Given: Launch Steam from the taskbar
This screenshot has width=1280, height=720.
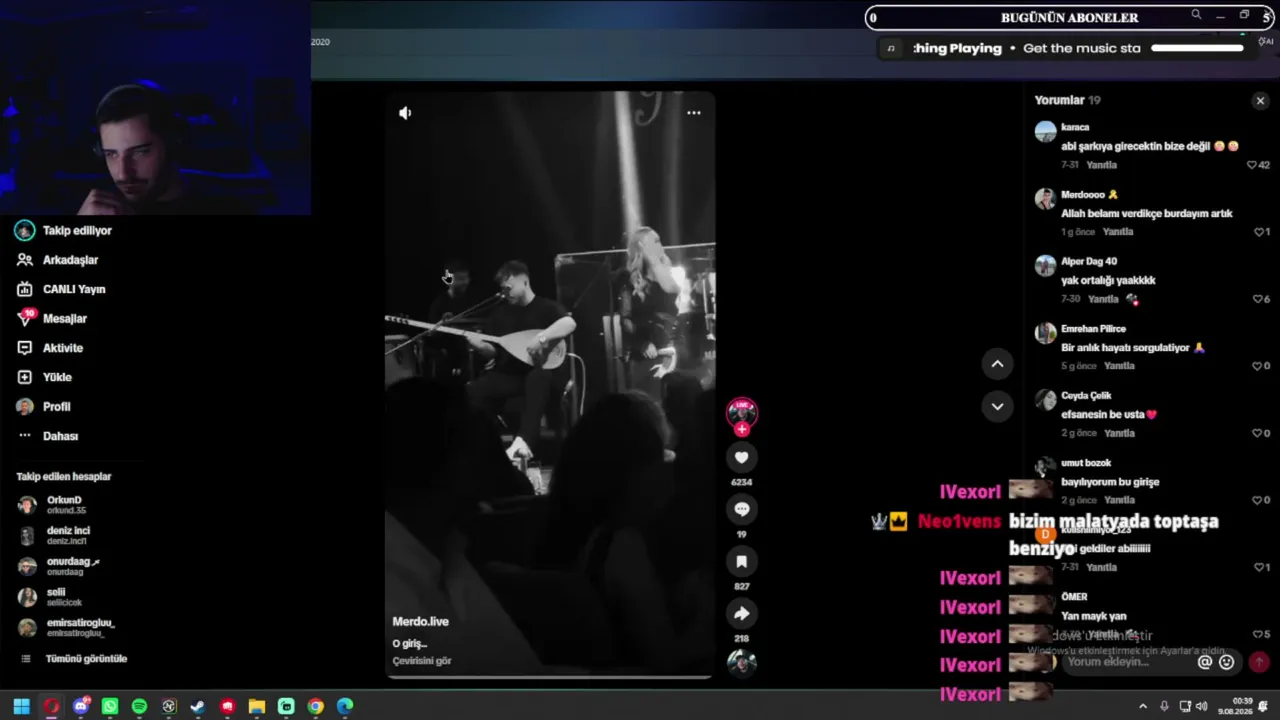Looking at the screenshot, I should (x=198, y=707).
